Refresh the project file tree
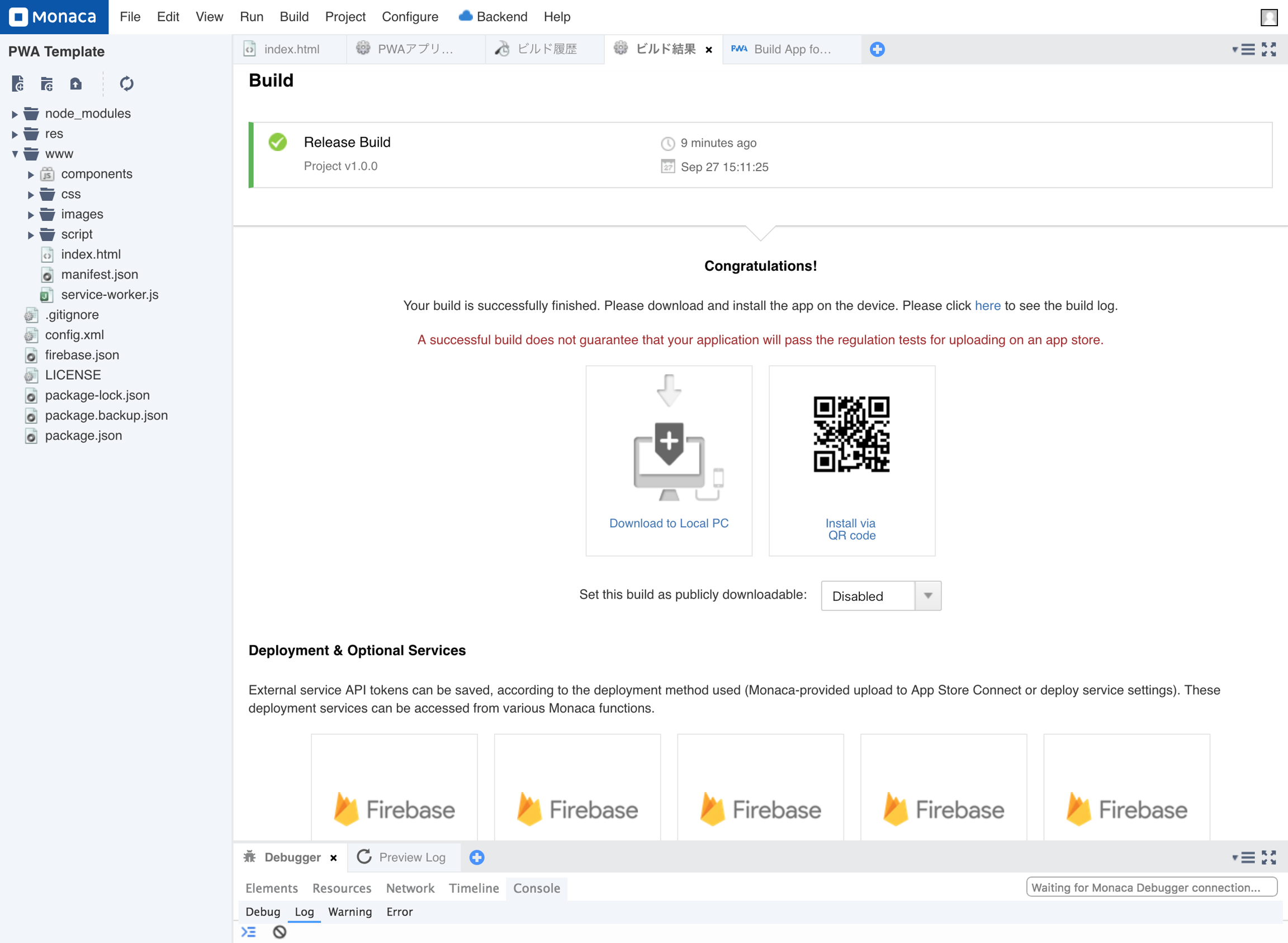The height and width of the screenshot is (943, 1288). click(127, 84)
